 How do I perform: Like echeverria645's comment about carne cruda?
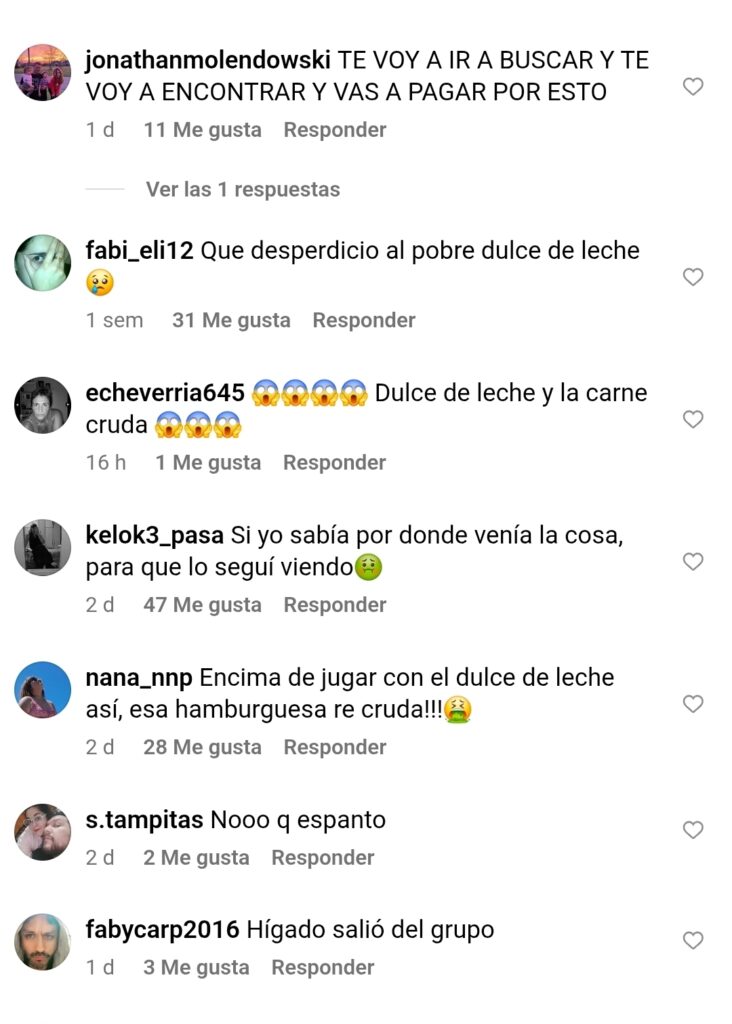pyautogui.click(x=693, y=419)
